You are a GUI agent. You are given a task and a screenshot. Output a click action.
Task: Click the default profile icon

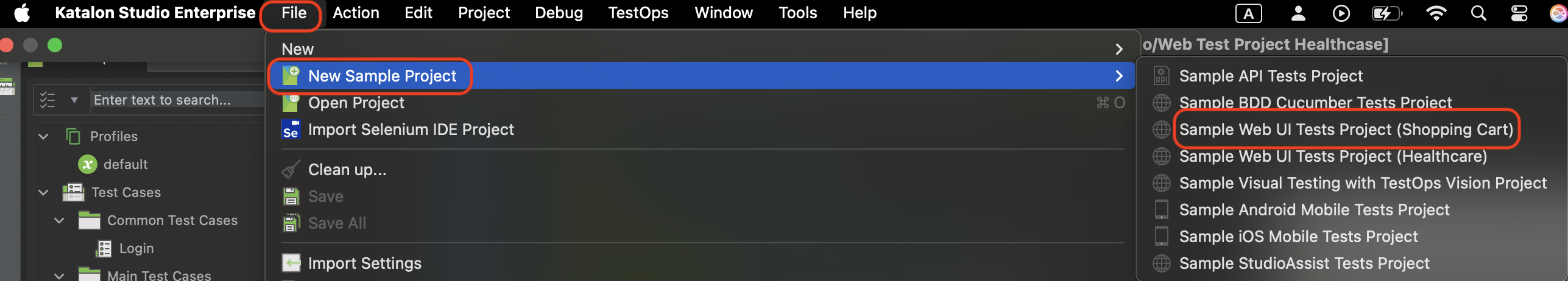coord(87,164)
